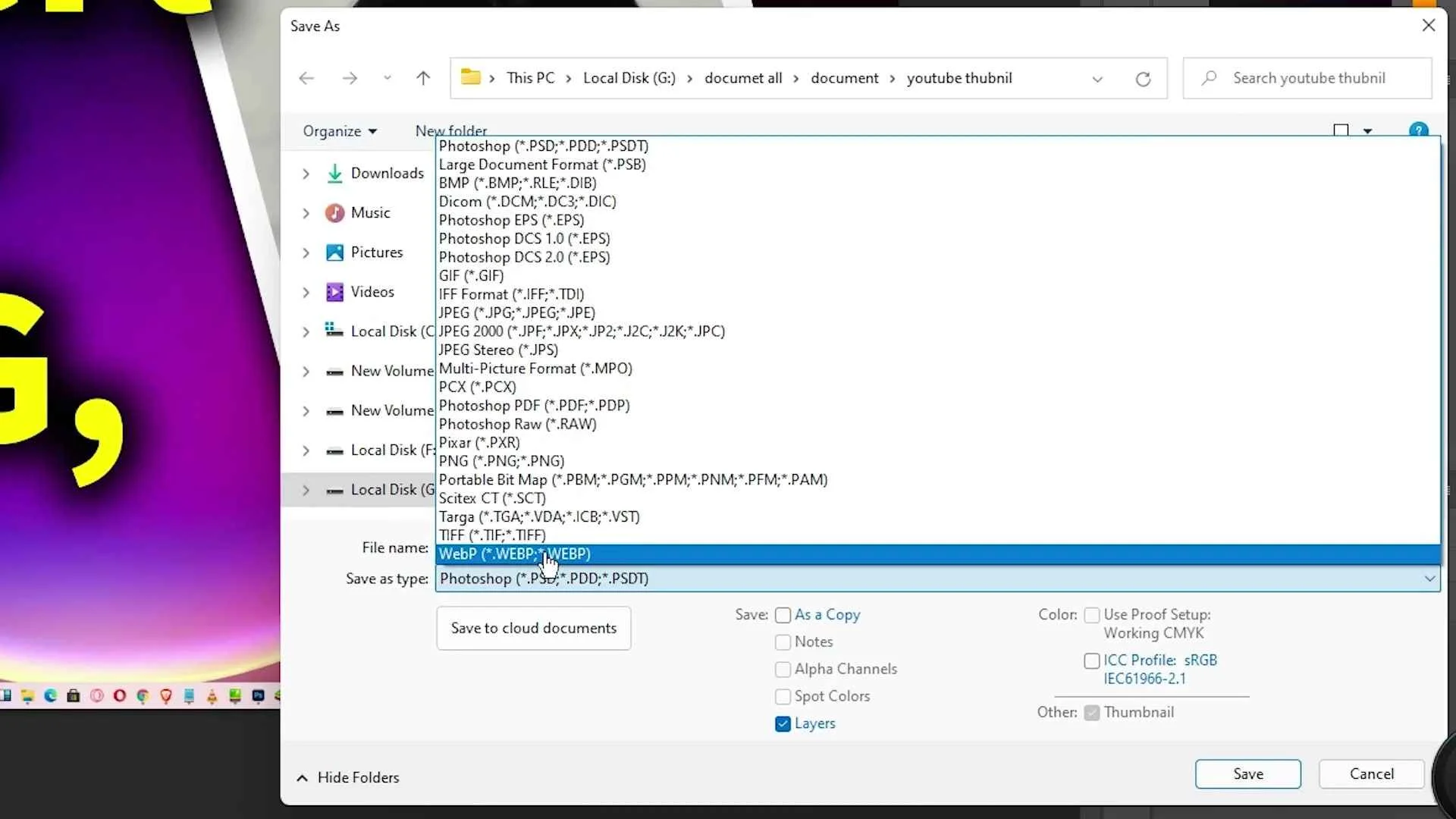This screenshot has width=1456, height=819.
Task: Select JPEG 2000 format list entry
Action: click(x=938, y=331)
